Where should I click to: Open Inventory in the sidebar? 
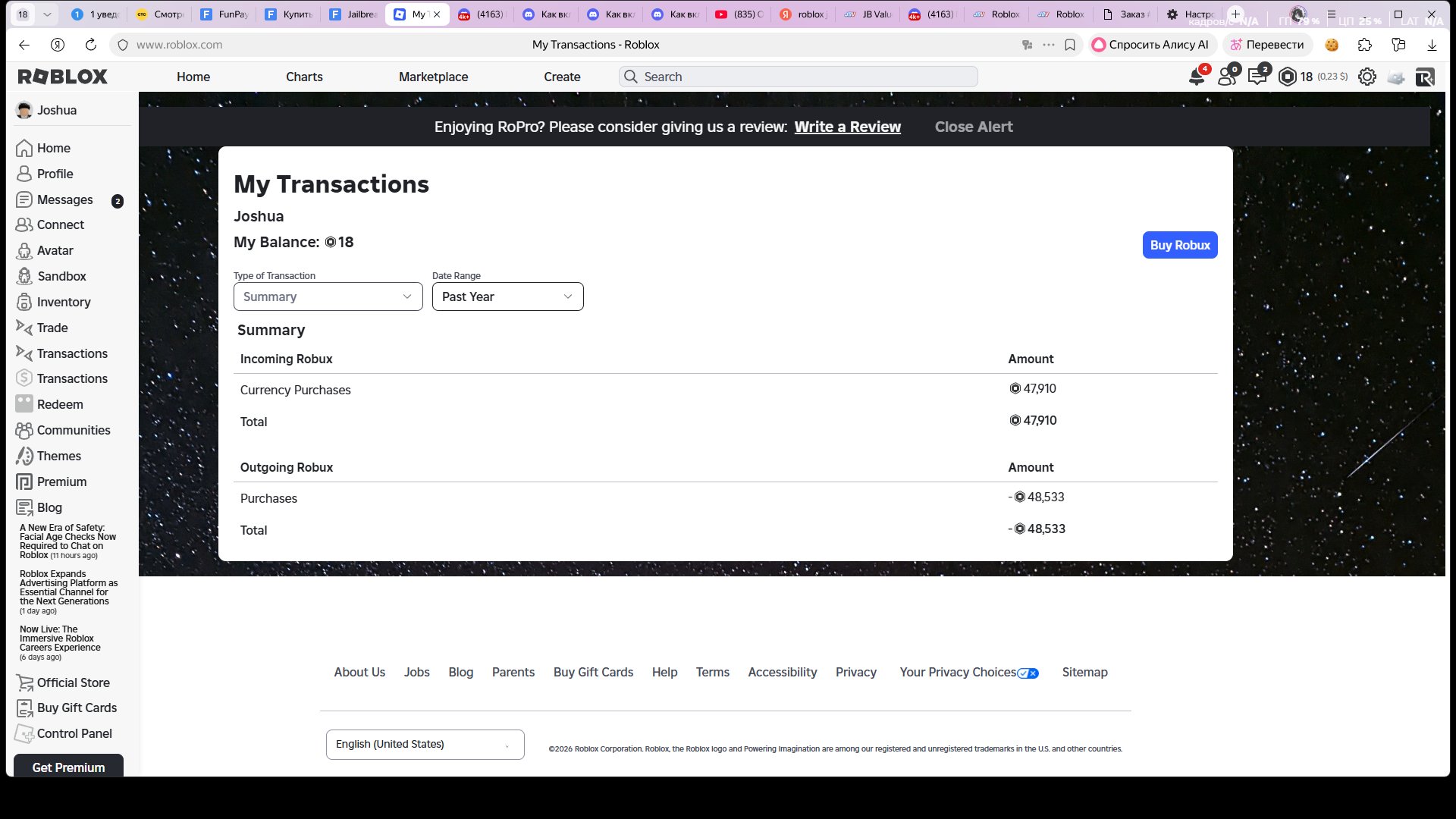coord(64,302)
